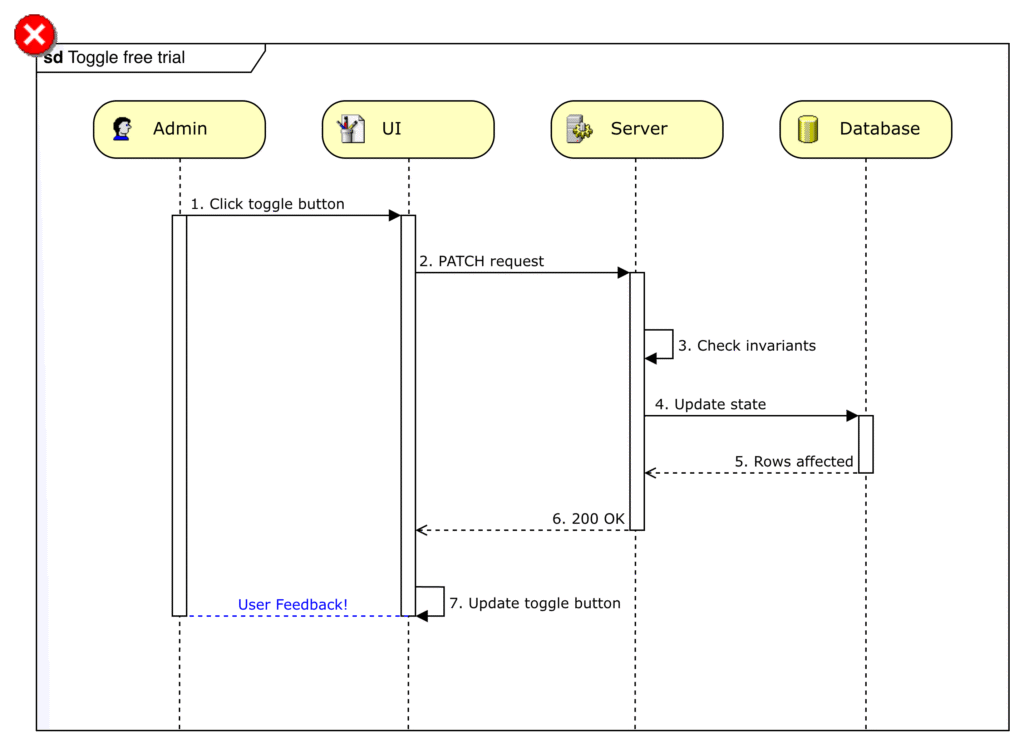Click the red X close icon

34,36
